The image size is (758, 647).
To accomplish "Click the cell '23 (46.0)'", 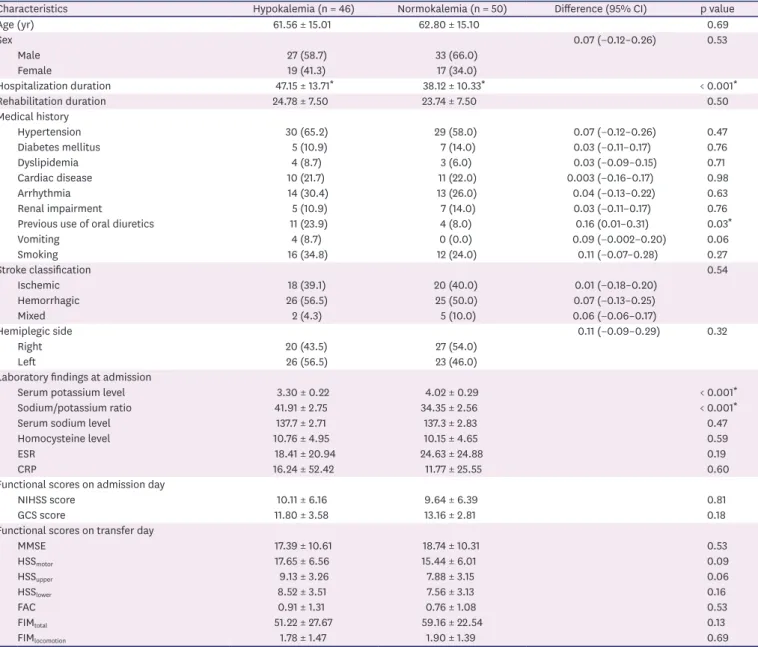I will (x=456, y=362).
